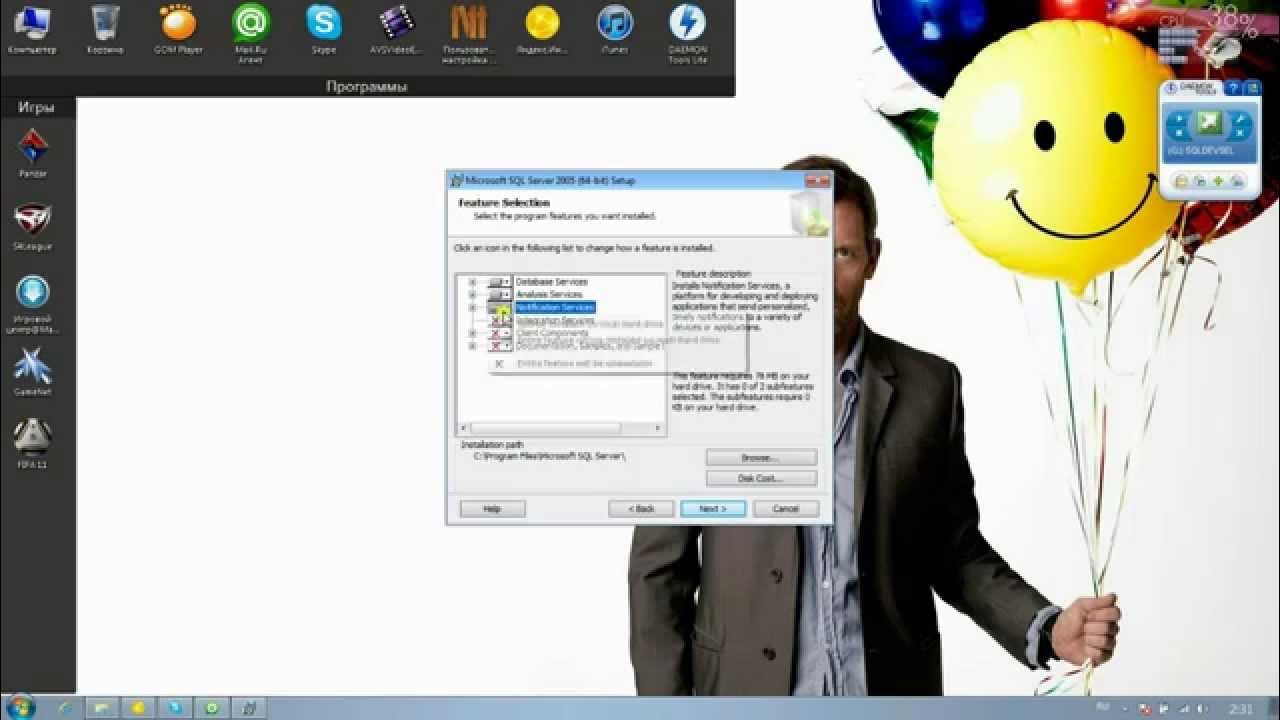Launch Skype from the desktop
1280x720 pixels.
(323, 30)
